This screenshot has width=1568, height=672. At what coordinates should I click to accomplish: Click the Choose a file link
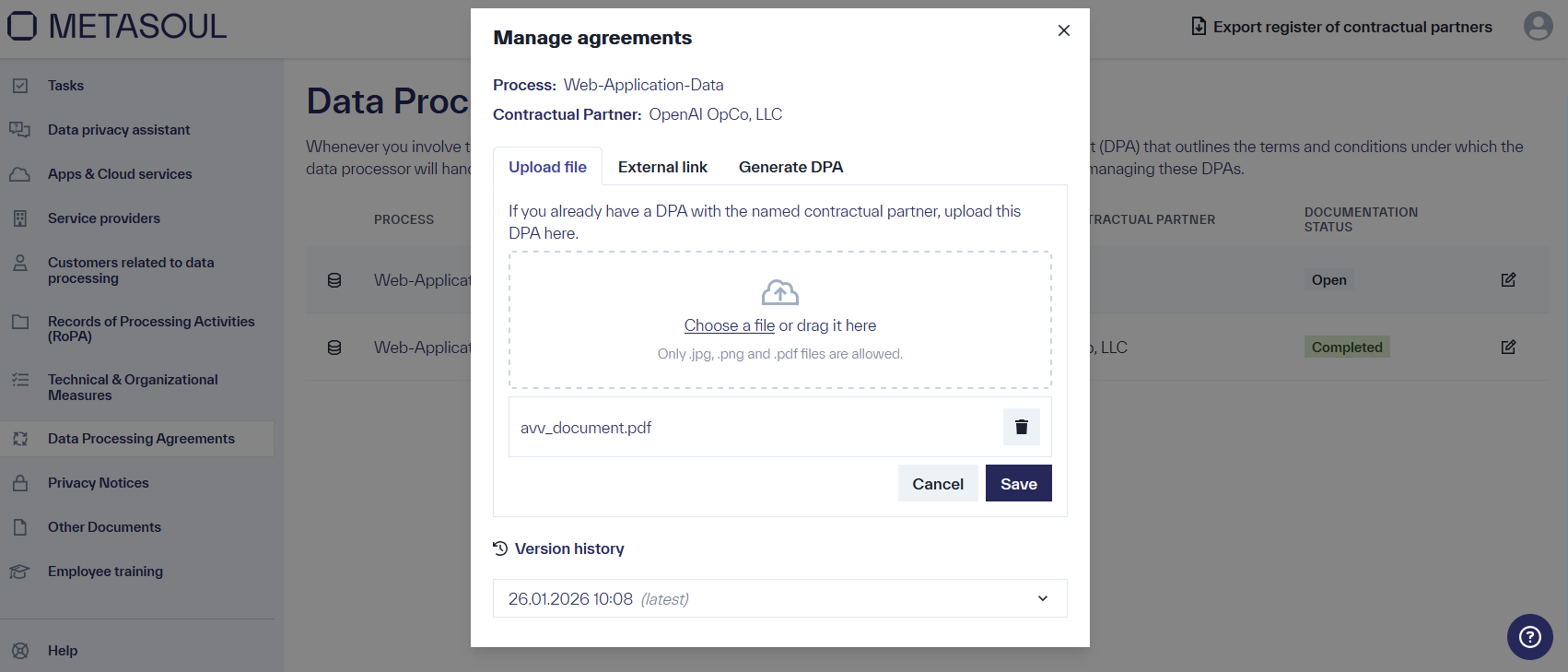[x=730, y=325]
